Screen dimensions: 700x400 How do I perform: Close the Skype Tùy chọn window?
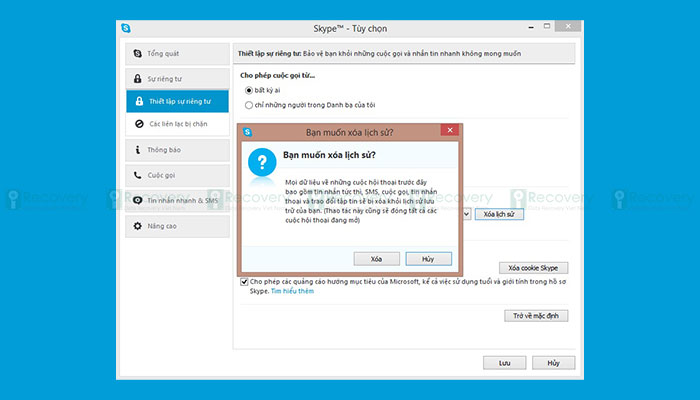568,26
